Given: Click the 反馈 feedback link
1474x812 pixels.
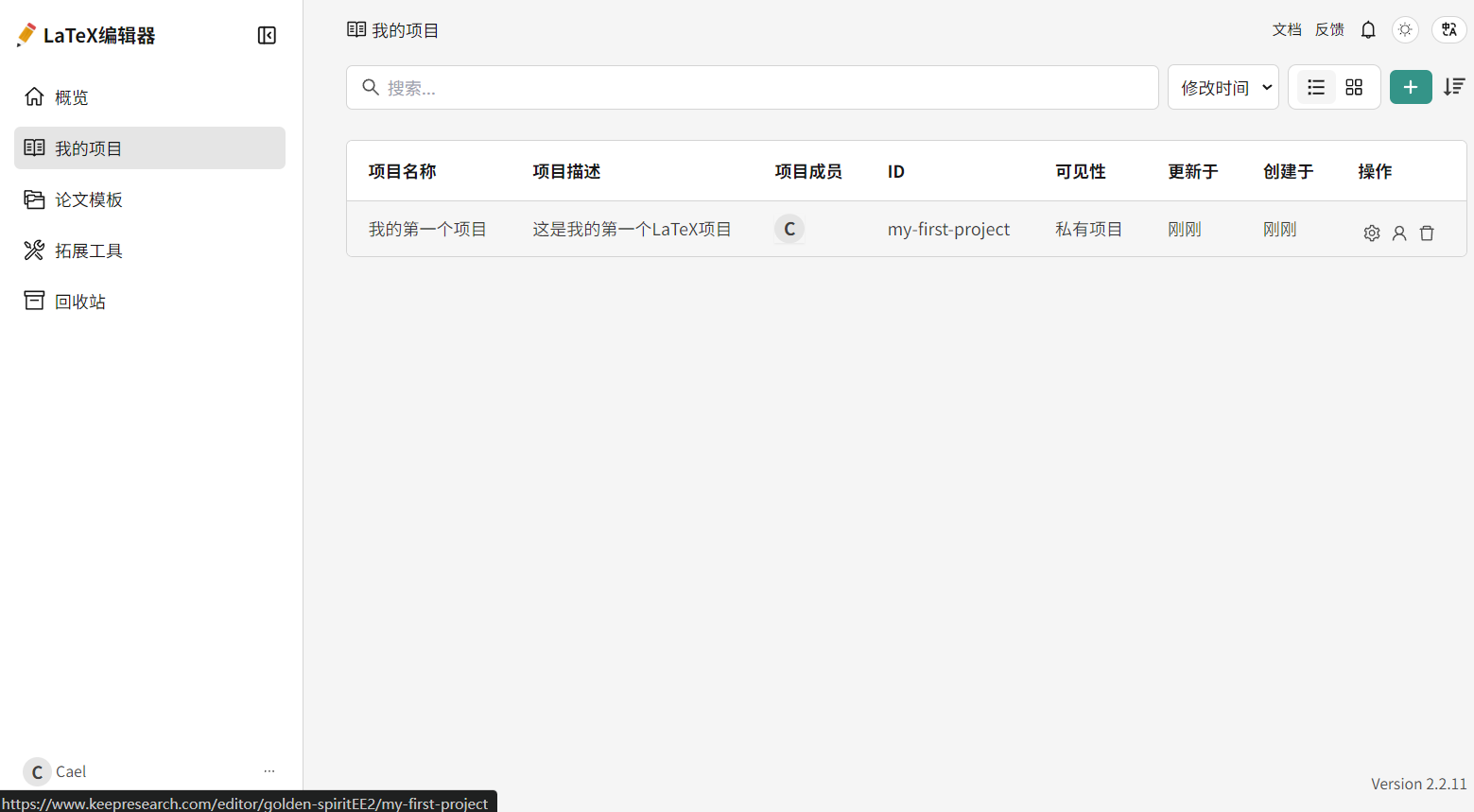Looking at the screenshot, I should pos(1329,30).
